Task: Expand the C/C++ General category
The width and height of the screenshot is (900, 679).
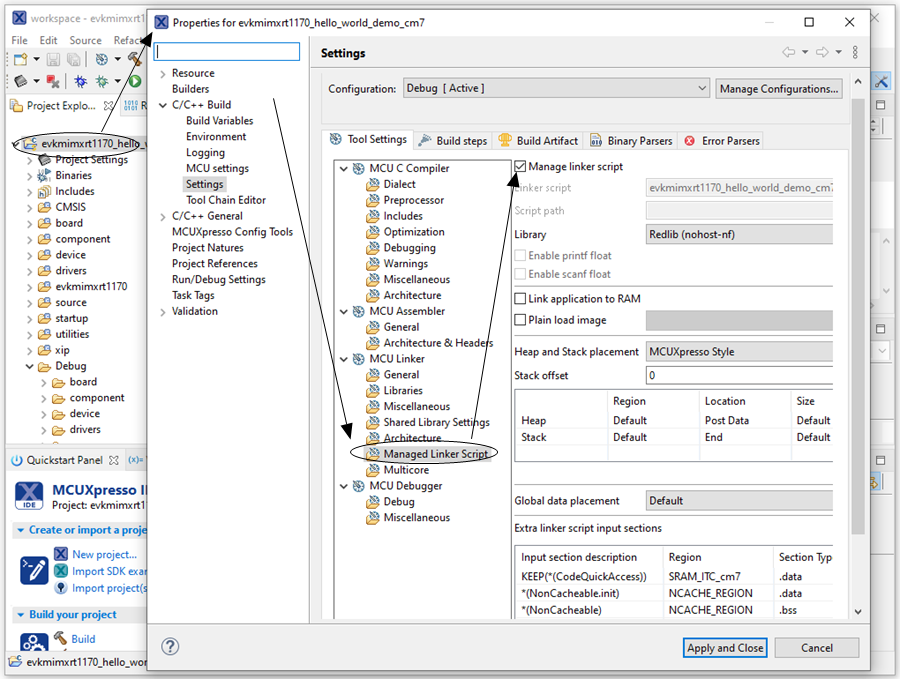Action: (163, 216)
